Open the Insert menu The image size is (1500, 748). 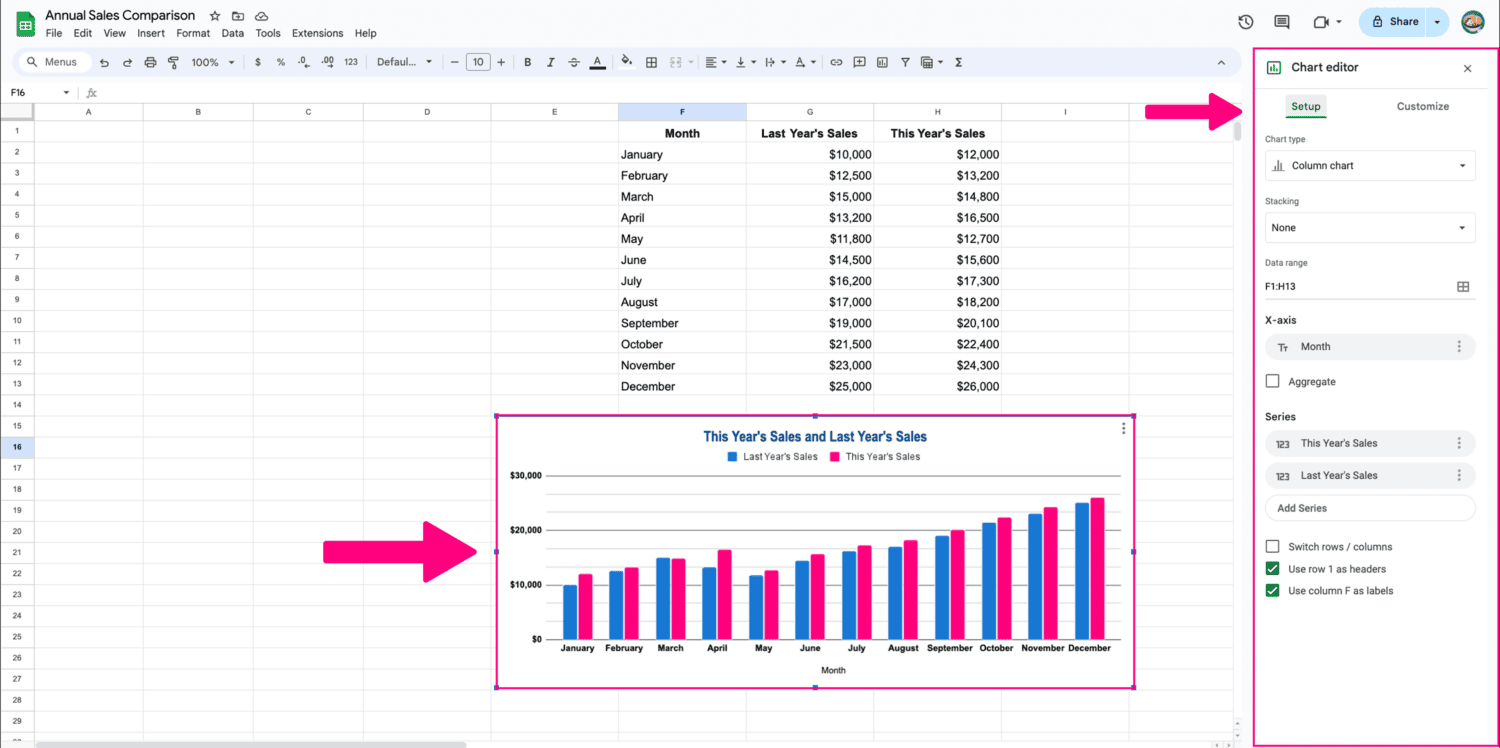(151, 33)
